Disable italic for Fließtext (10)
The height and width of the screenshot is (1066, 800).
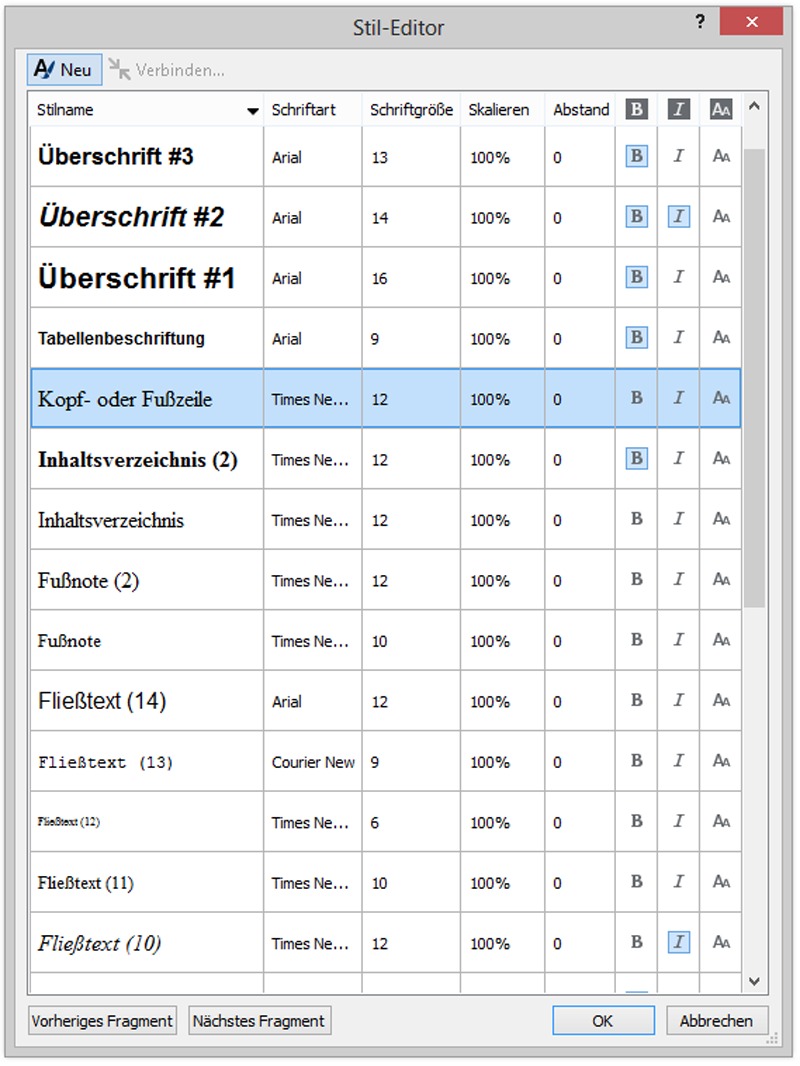pos(679,942)
